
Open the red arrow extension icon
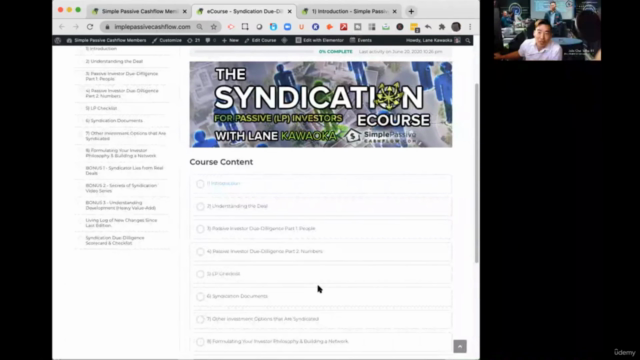[231, 27]
